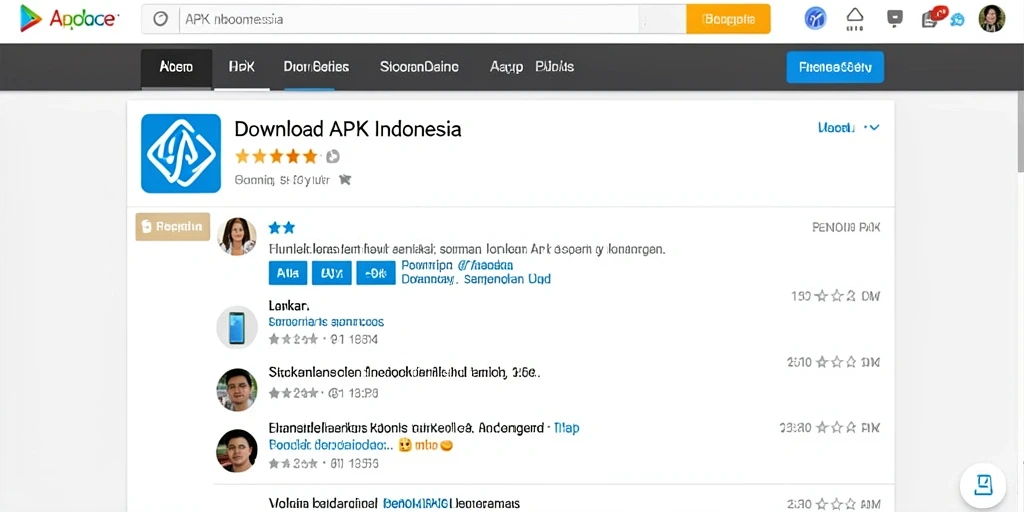Image resolution: width=1024 pixels, height=512 pixels.
Task: Open the blue link under Lankar
Action: [326, 322]
